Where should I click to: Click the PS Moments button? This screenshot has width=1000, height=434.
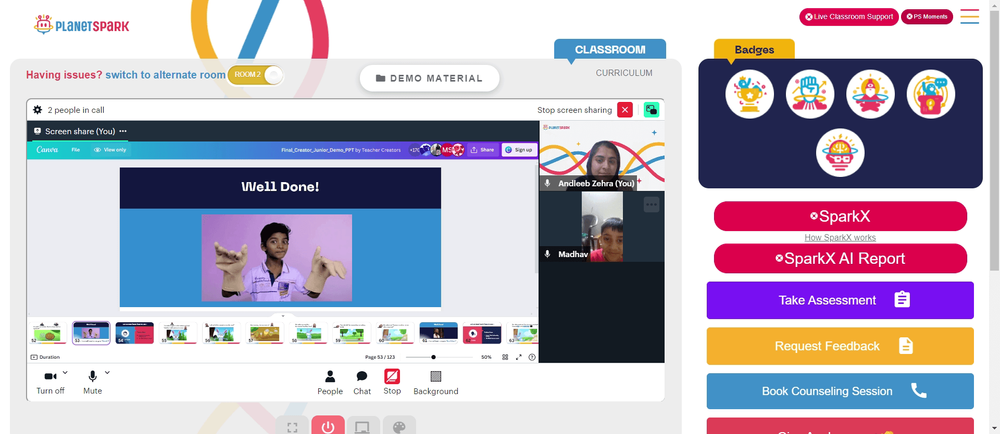click(927, 17)
